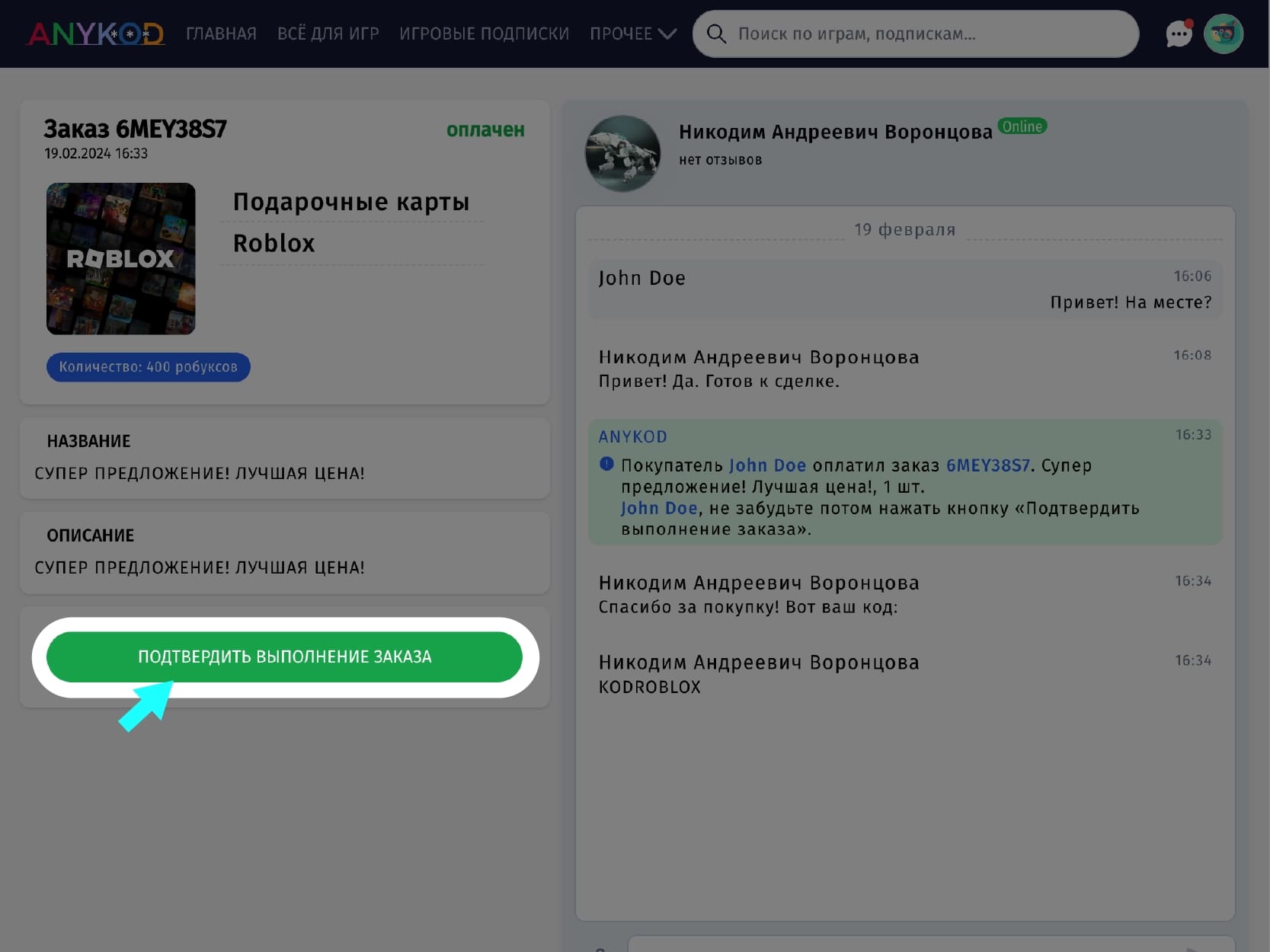
Task: Open seller's avatar picture
Action: click(x=622, y=153)
